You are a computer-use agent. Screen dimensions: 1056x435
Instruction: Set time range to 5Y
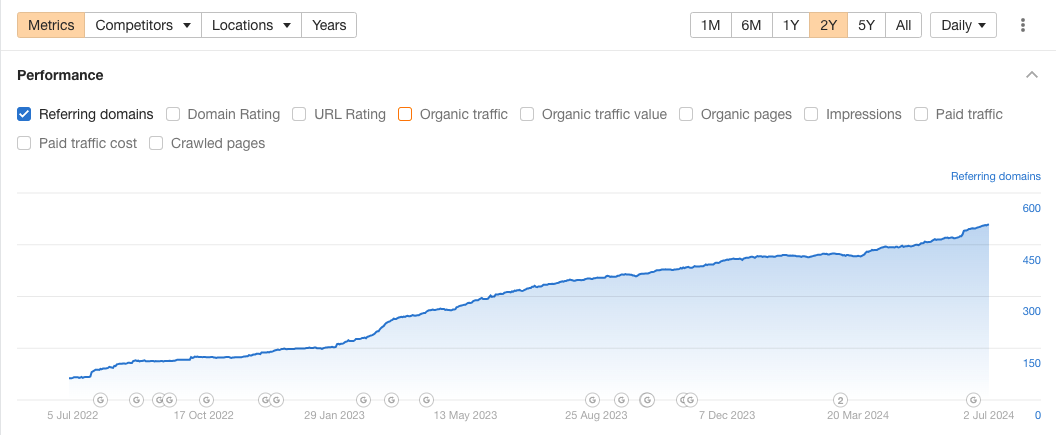point(866,25)
